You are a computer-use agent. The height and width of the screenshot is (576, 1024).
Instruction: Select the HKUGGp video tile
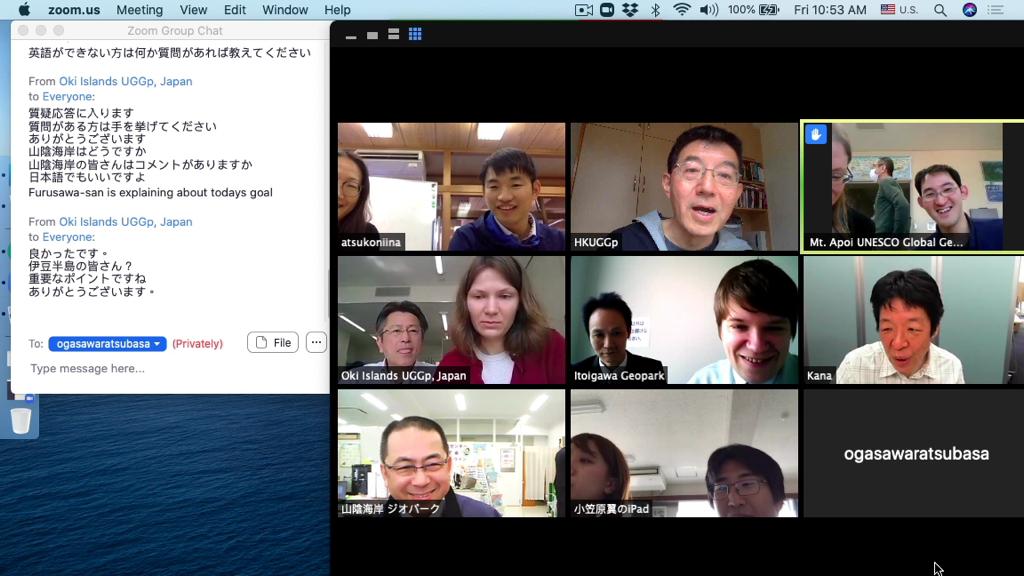click(684, 187)
